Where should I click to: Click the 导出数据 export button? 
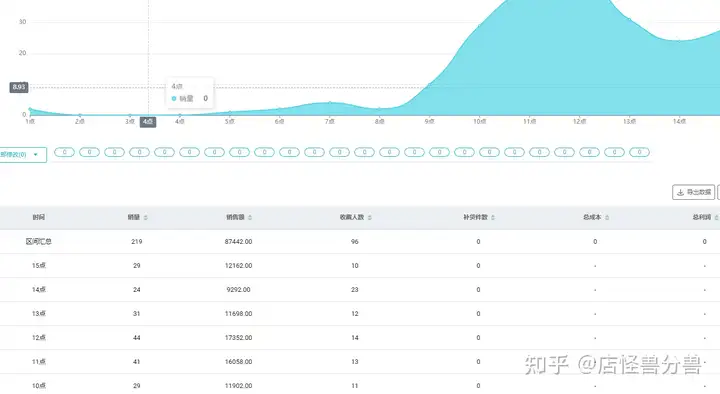(693, 192)
